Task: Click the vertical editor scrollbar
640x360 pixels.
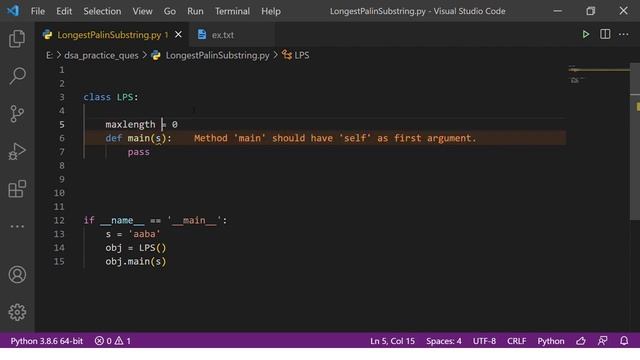Action: [635, 141]
